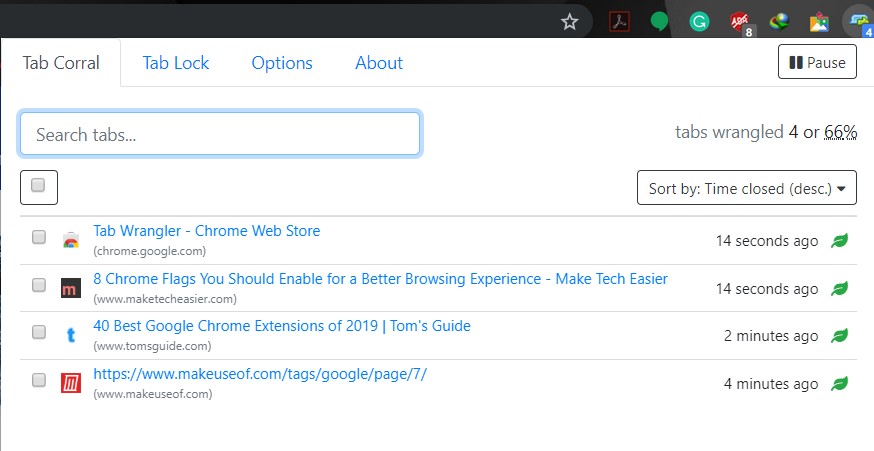Click the (chrome.google.com) domain text
Viewport: 874px width, 451px height.
(x=149, y=251)
